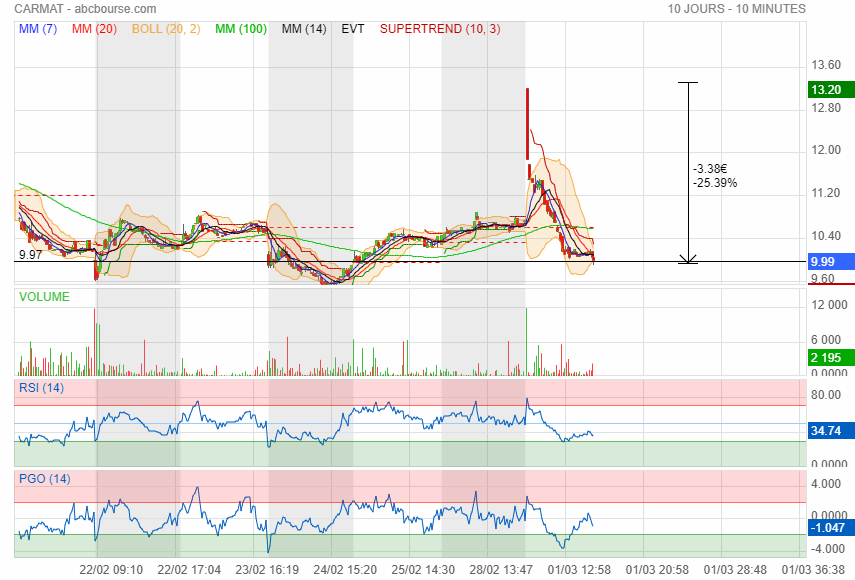The height and width of the screenshot is (580, 855).
Task: Click the blue 9.99 current price tag
Action: pos(831,262)
